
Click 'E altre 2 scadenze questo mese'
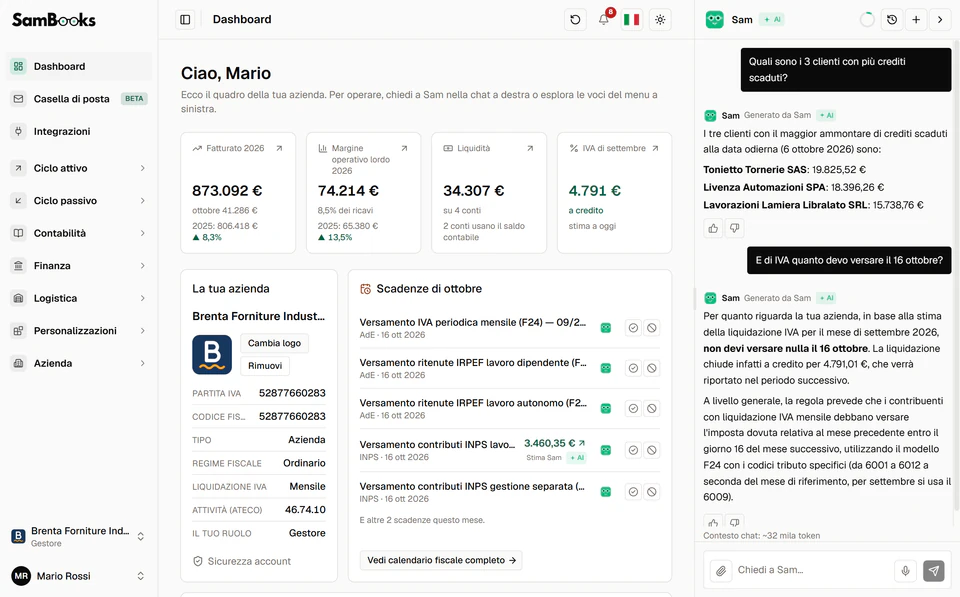(x=422, y=520)
